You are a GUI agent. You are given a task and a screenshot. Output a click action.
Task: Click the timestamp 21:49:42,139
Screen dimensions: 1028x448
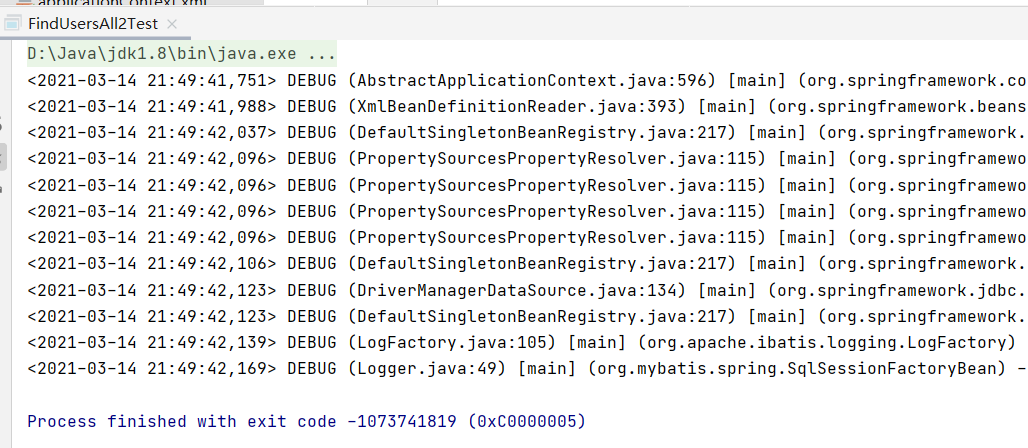pyautogui.click(x=208, y=342)
